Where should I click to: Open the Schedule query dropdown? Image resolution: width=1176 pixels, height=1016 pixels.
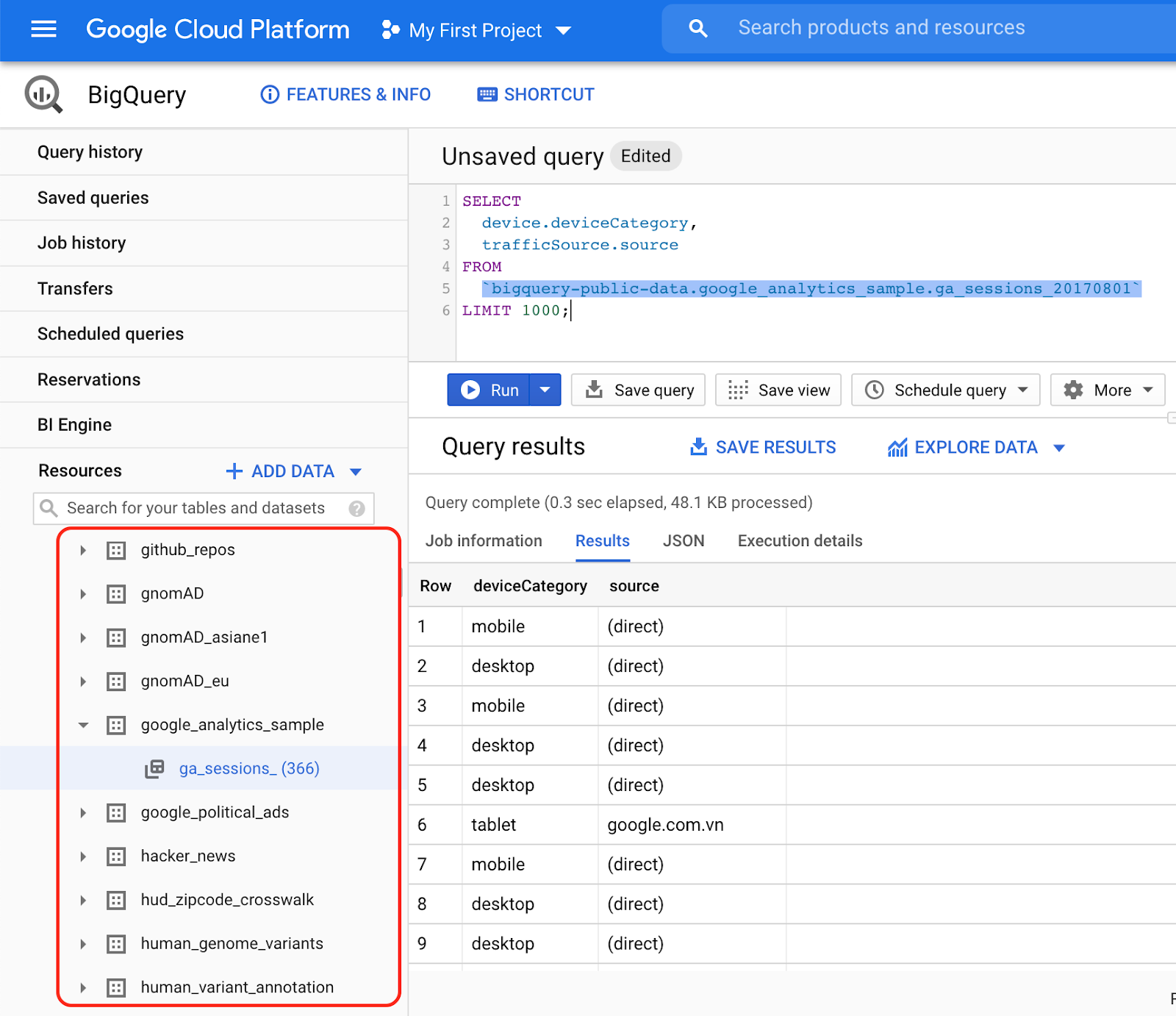click(1022, 390)
